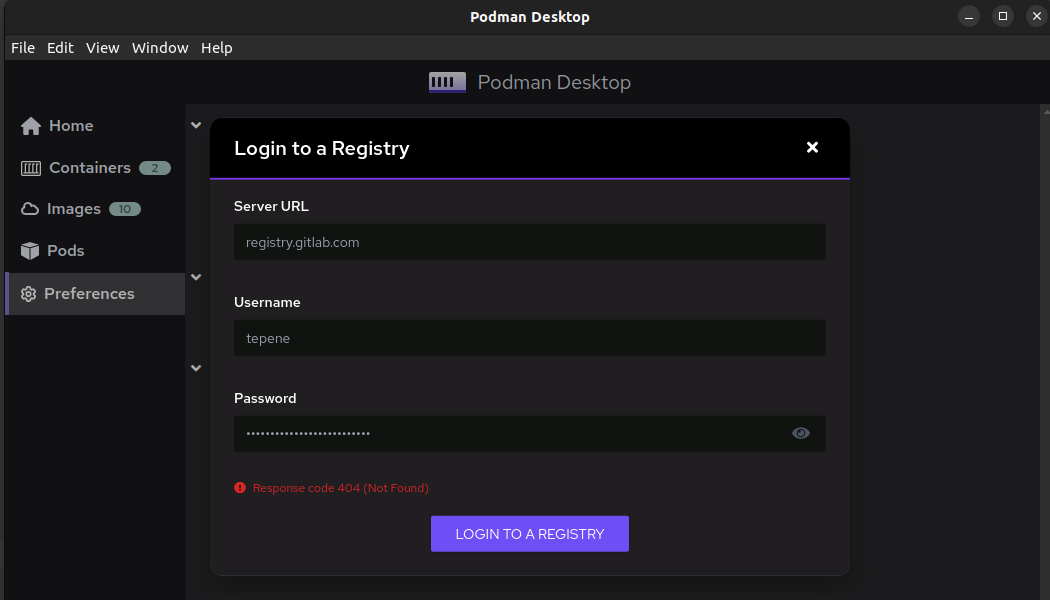This screenshot has height=600, width=1050.
Task: Click the Podman Desktop logo icon
Action: [447, 82]
